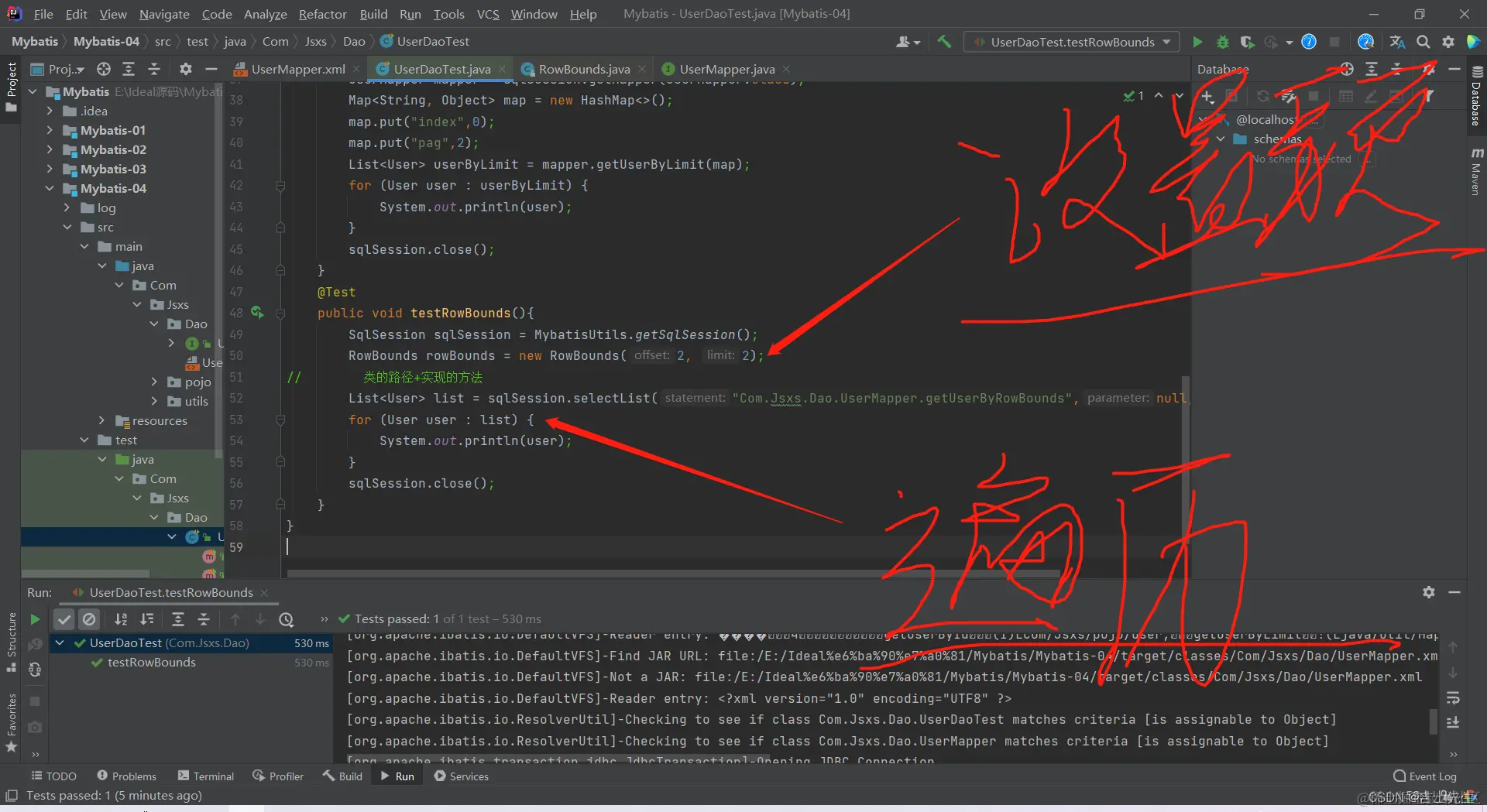Build the project with the hammer icon
Viewport: 1487px width, 812px height.
tap(944, 42)
